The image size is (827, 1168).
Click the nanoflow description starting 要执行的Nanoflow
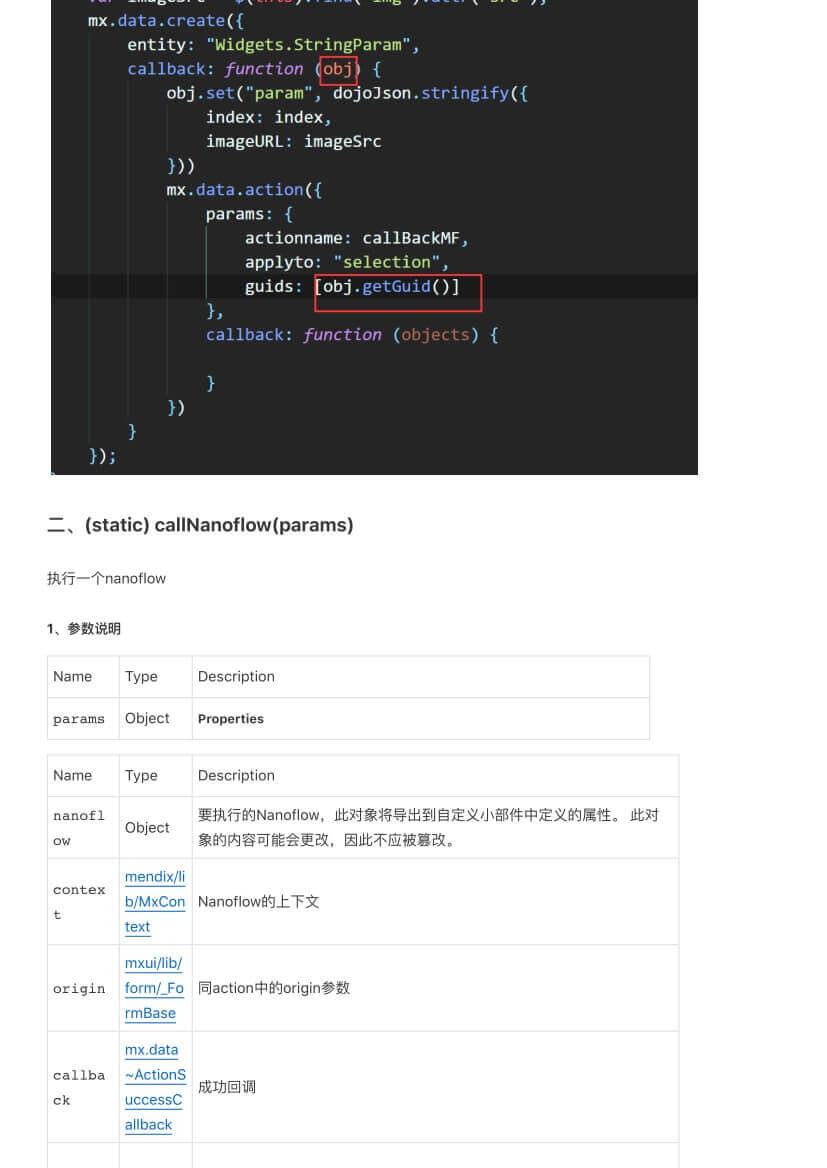click(x=428, y=828)
